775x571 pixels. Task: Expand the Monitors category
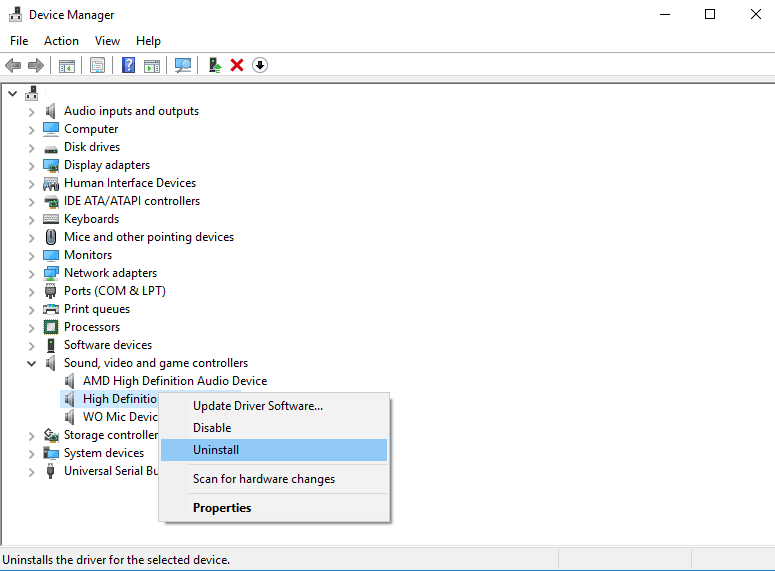pyautogui.click(x=32, y=256)
